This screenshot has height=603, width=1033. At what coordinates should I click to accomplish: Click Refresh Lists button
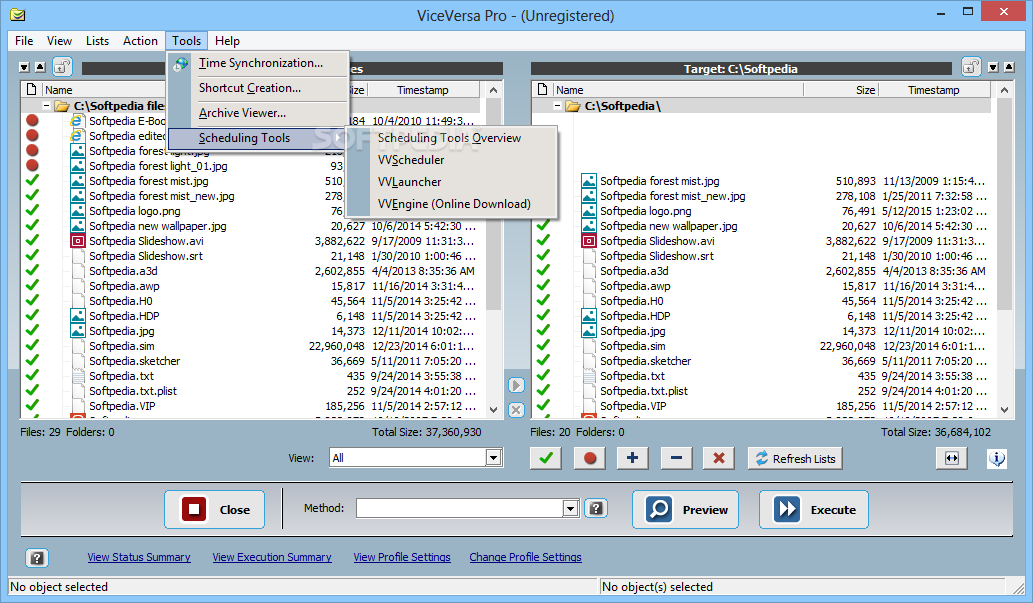(795, 458)
